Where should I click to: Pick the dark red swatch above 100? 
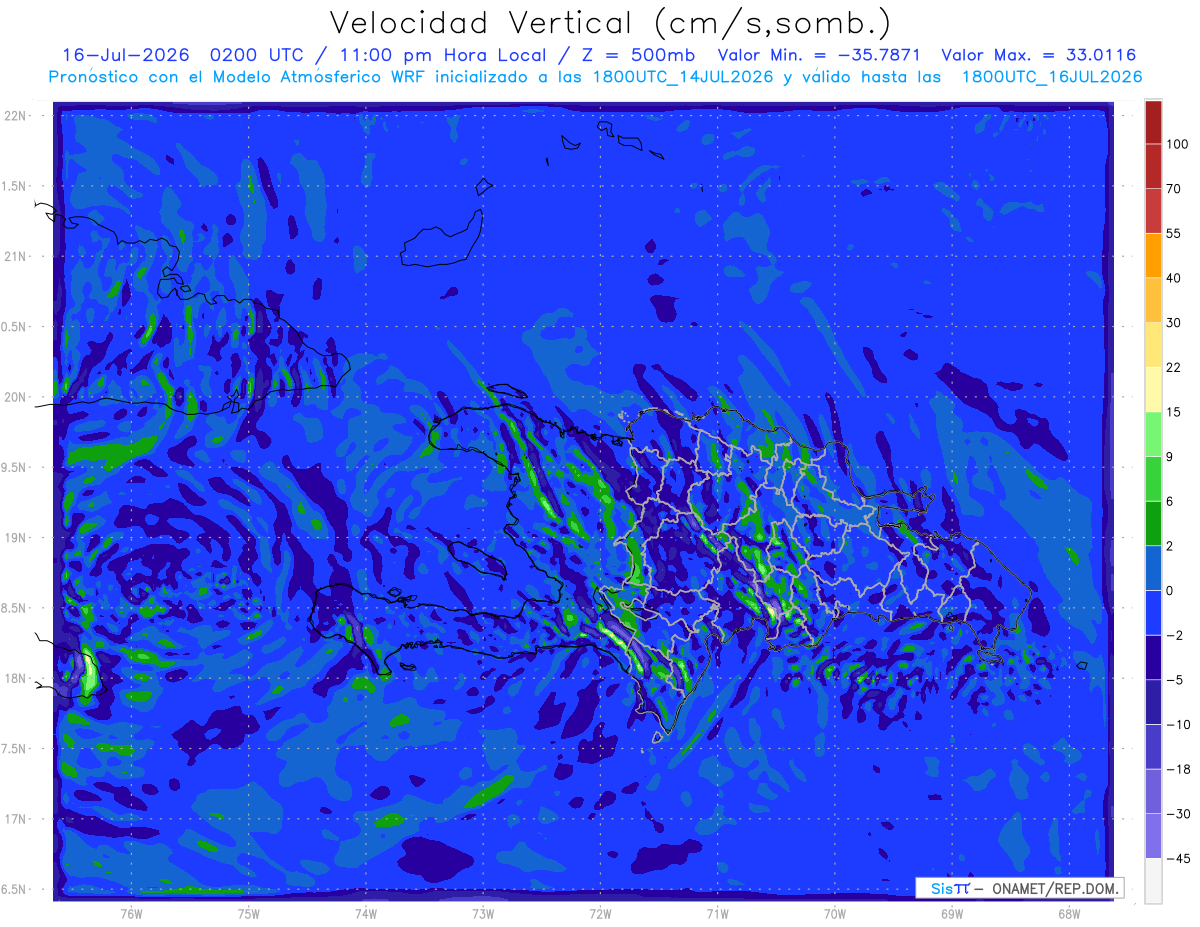tap(1153, 122)
